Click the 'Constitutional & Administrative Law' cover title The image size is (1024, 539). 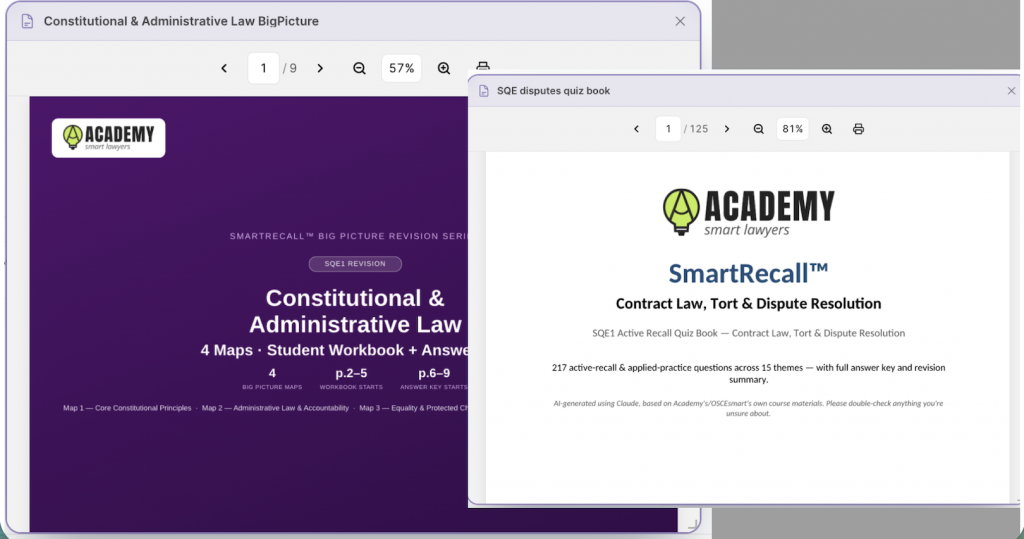pyautogui.click(x=355, y=311)
